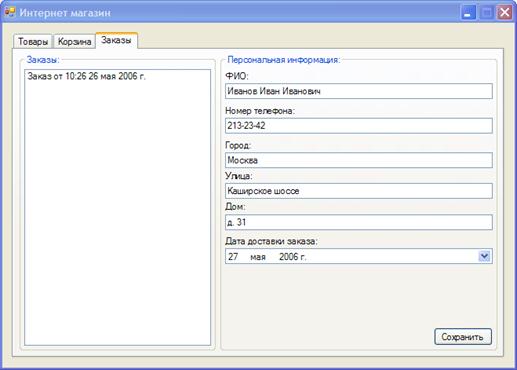Click the Заказы group label
This screenshot has width=517, height=370.
click(x=43, y=60)
